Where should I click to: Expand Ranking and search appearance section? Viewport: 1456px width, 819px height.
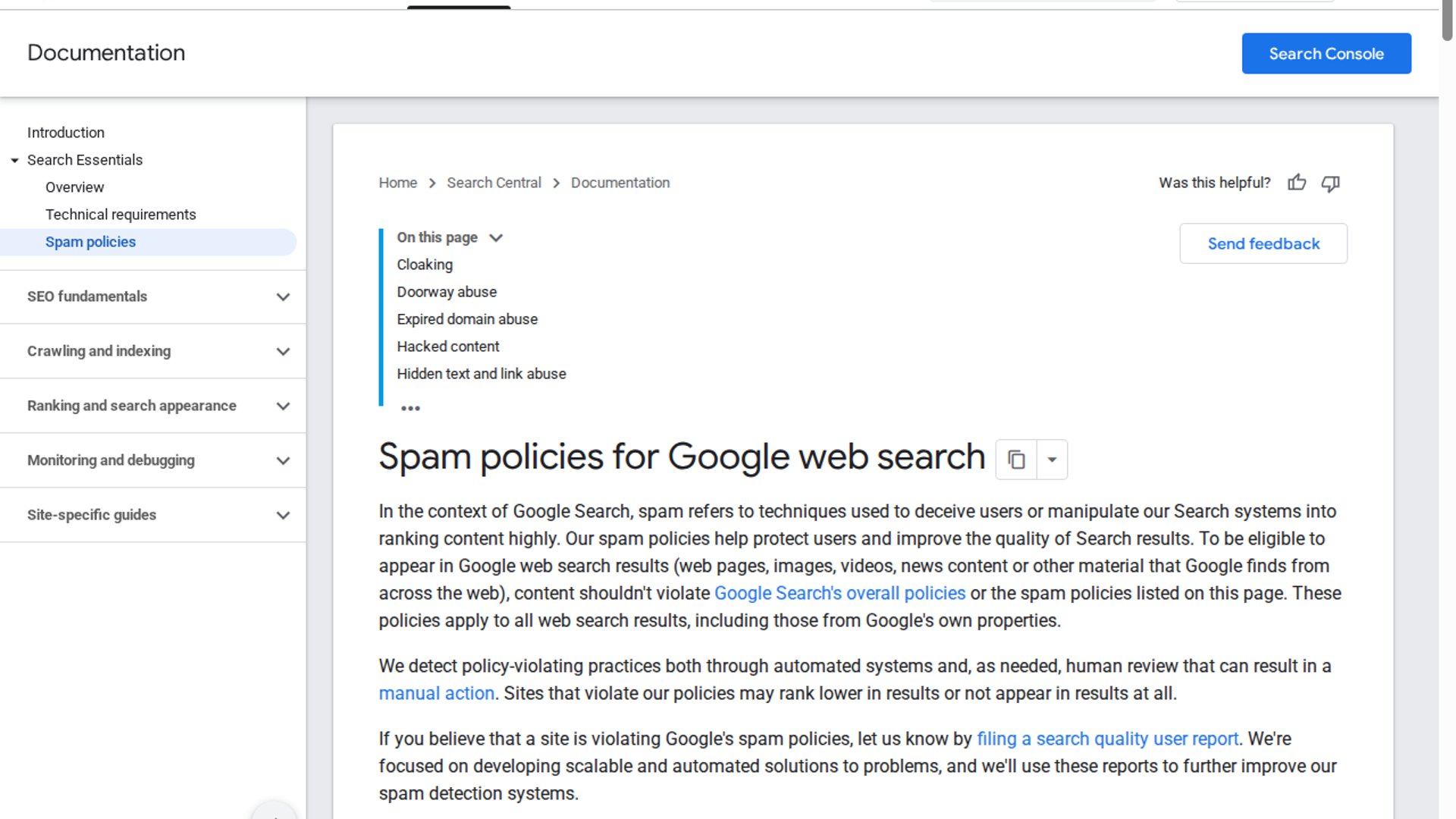pyautogui.click(x=283, y=406)
